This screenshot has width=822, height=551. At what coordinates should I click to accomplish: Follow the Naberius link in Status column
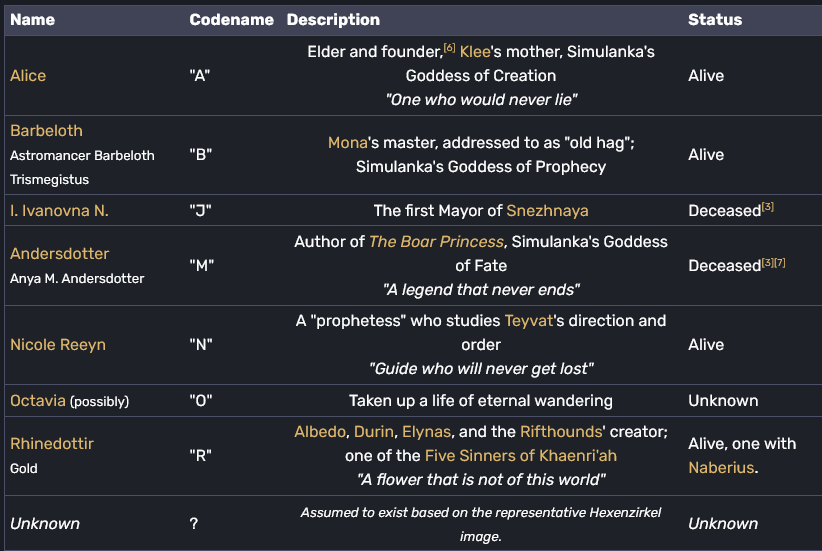click(721, 468)
